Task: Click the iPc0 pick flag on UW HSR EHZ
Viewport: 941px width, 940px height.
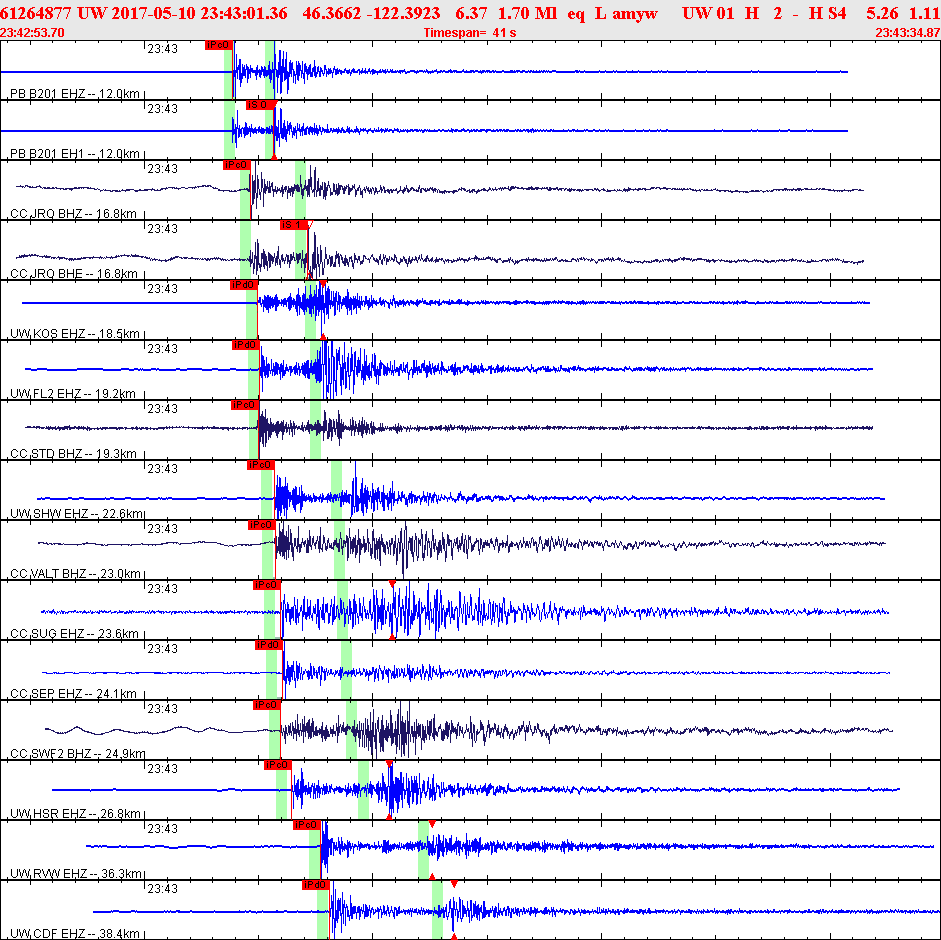Action: point(277,765)
